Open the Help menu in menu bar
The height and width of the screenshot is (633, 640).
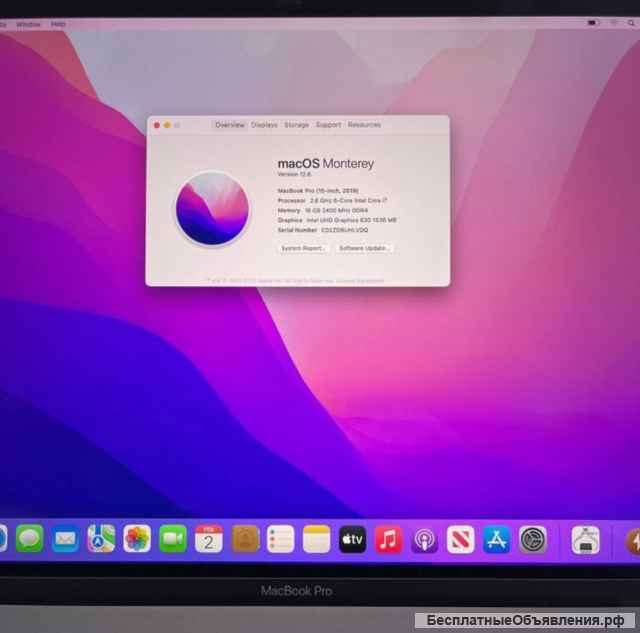tap(58, 24)
